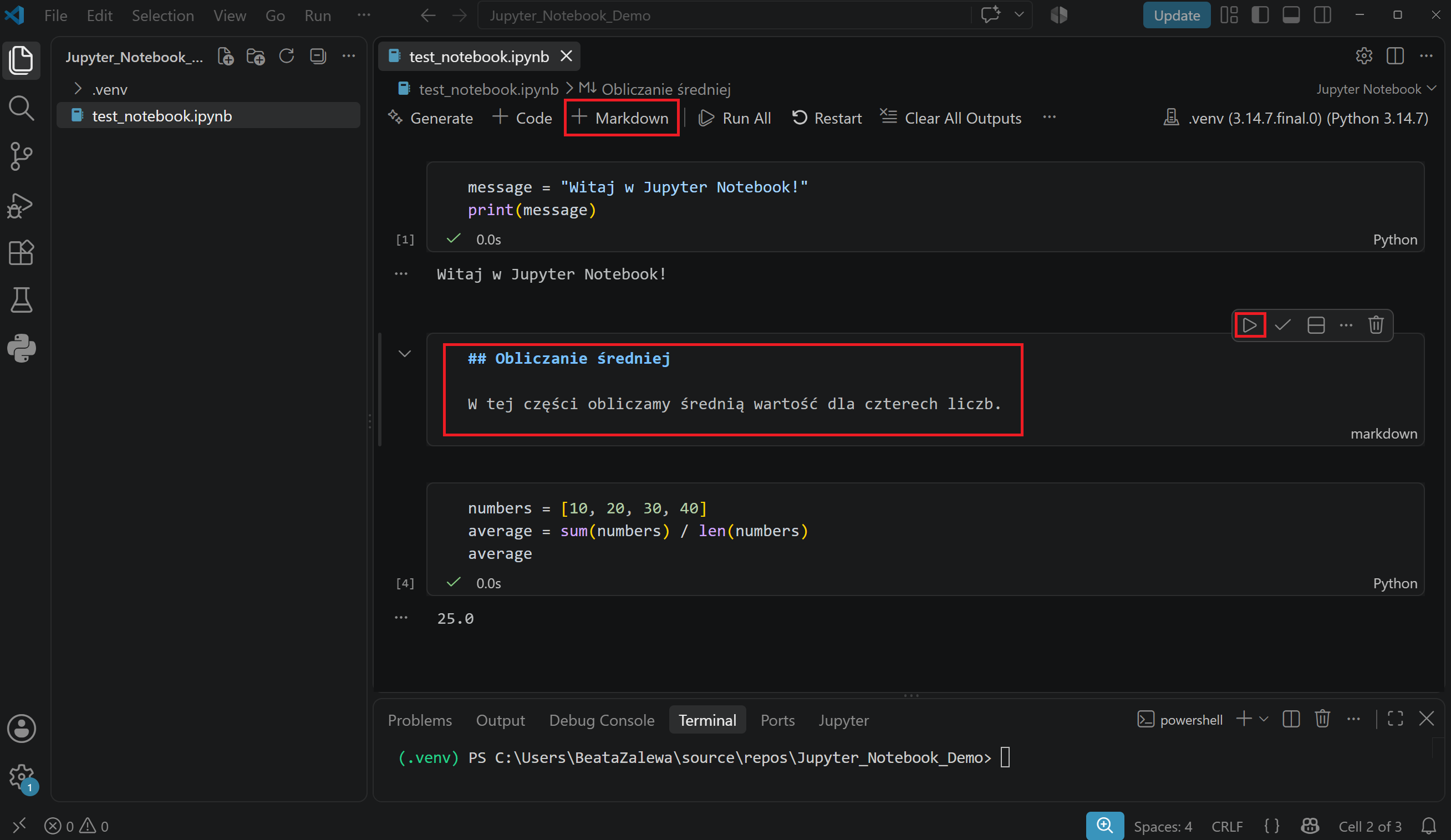Open Source Control view

pos(21,156)
